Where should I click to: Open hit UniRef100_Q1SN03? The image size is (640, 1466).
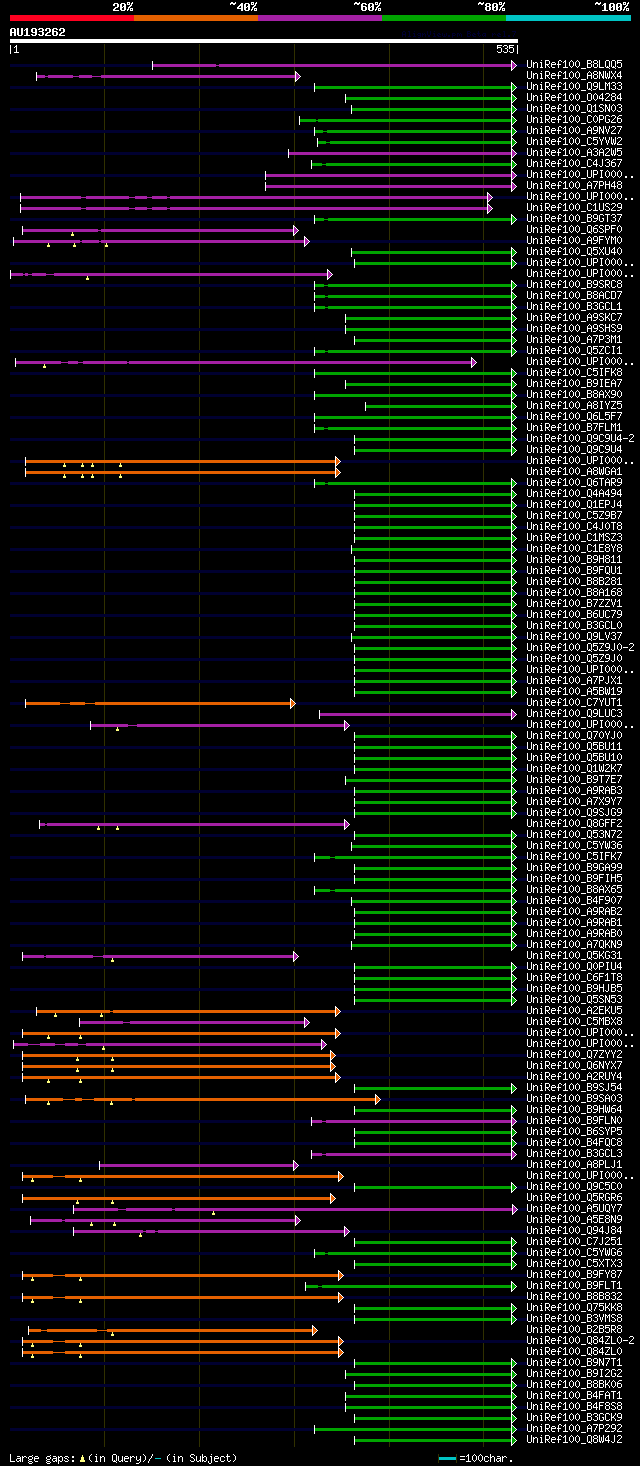click(x=574, y=109)
